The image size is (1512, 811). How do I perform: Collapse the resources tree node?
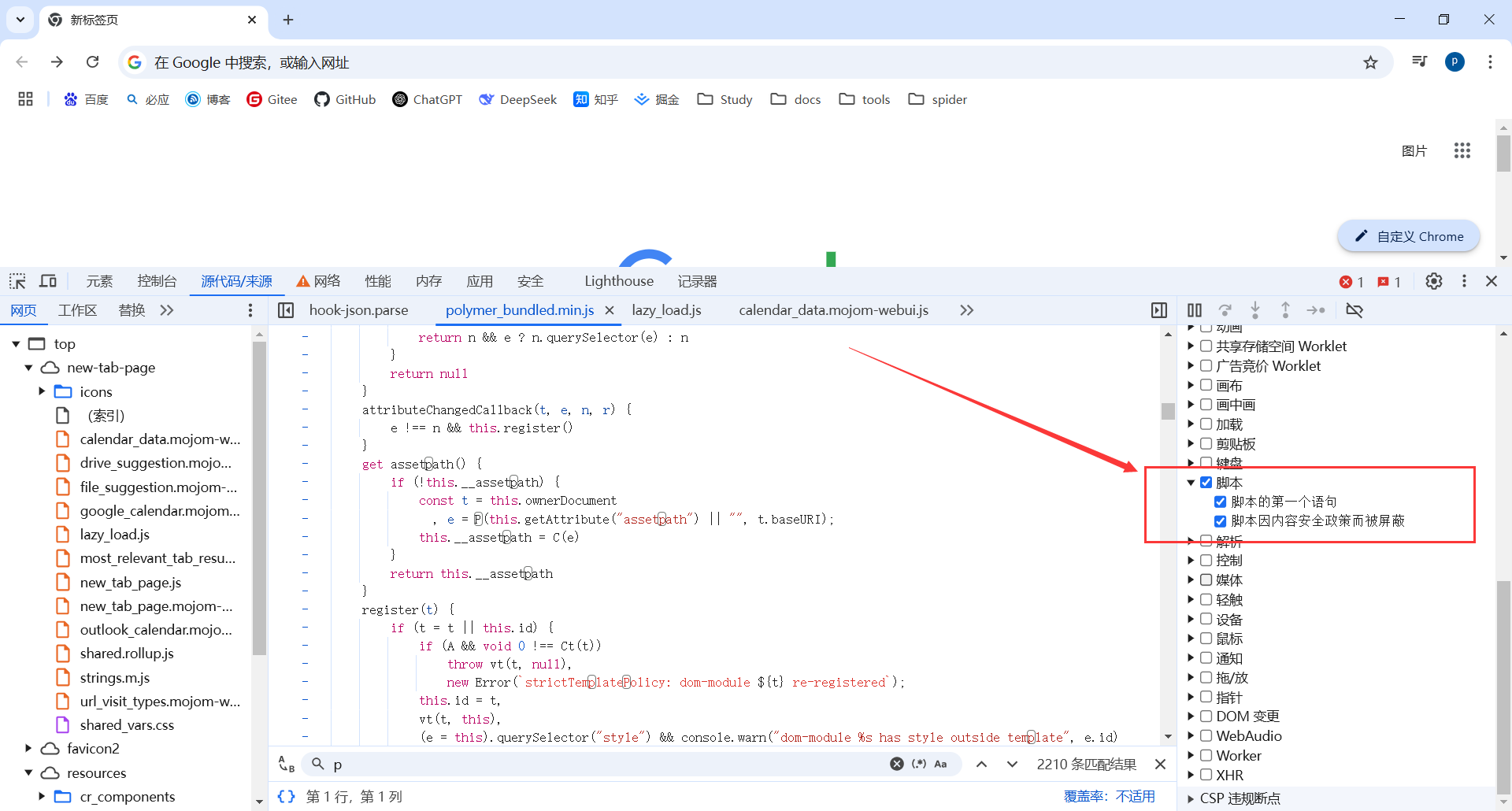(28, 772)
